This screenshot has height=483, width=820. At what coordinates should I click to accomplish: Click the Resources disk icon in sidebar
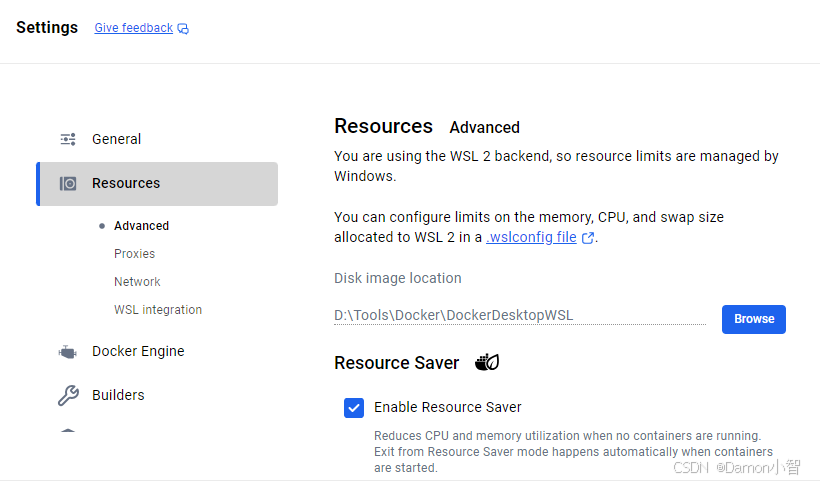68,184
